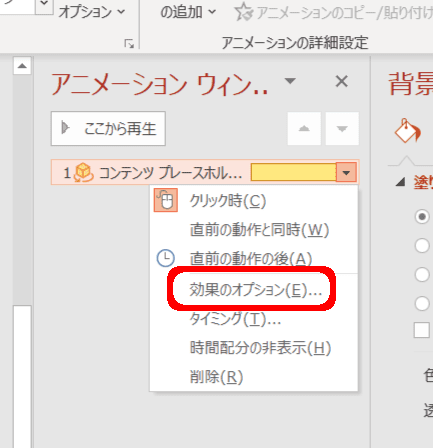Open the ribbon gallery more dropdown arrow
The height and width of the screenshot is (448, 433).
tap(45, 5)
